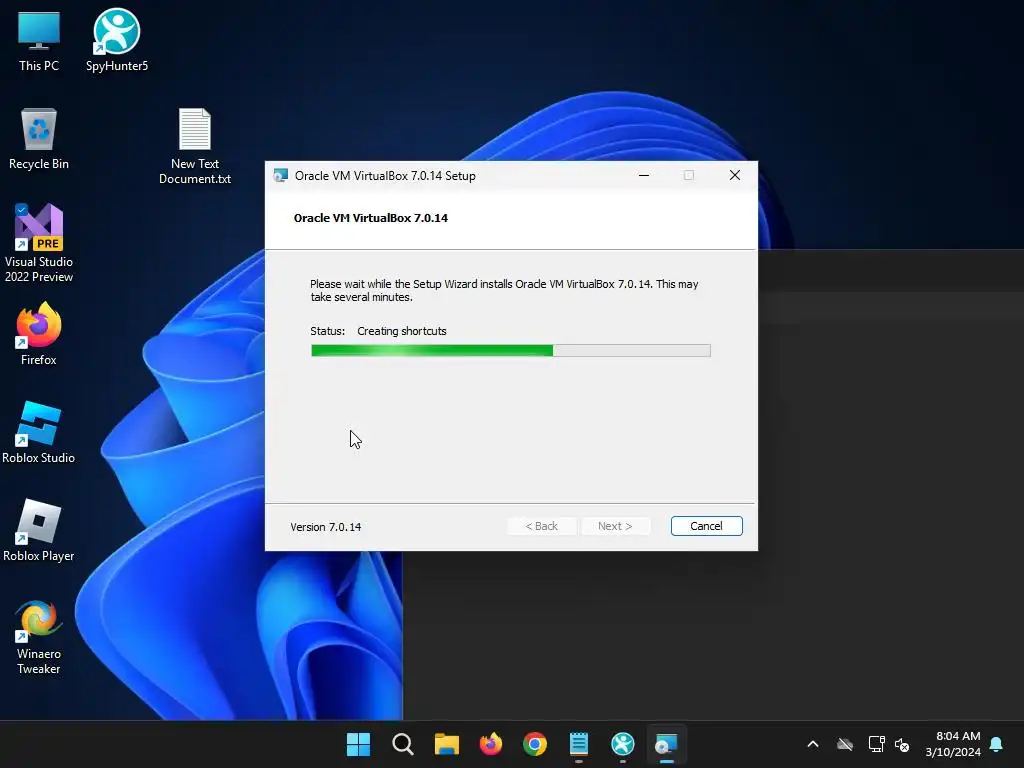Select Visual Studio 2022 Preview shortcut

[39, 243]
